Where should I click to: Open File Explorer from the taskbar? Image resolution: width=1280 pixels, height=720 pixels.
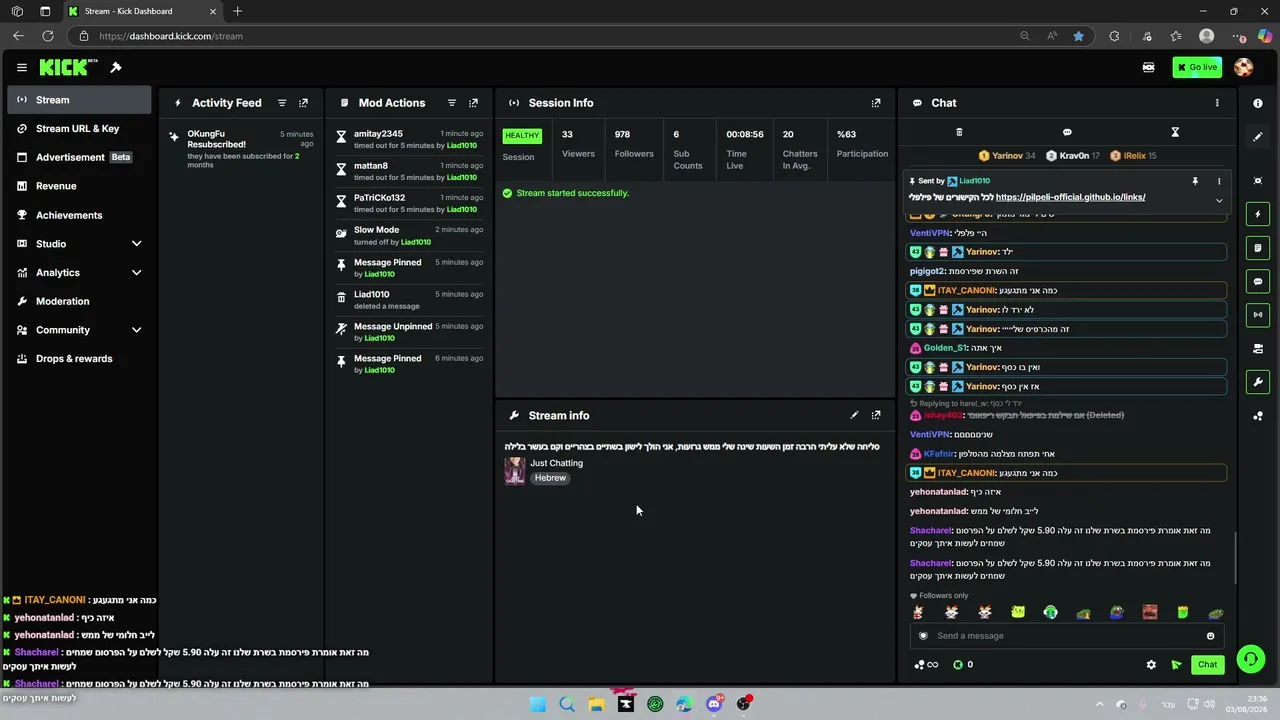click(x=596, y=705)
